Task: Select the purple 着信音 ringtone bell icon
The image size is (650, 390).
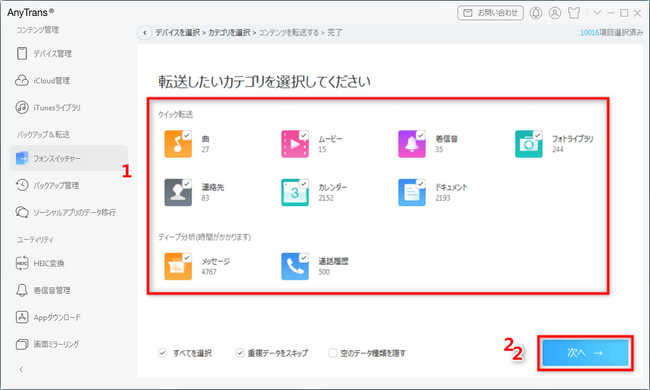Action: coord(412,144)
